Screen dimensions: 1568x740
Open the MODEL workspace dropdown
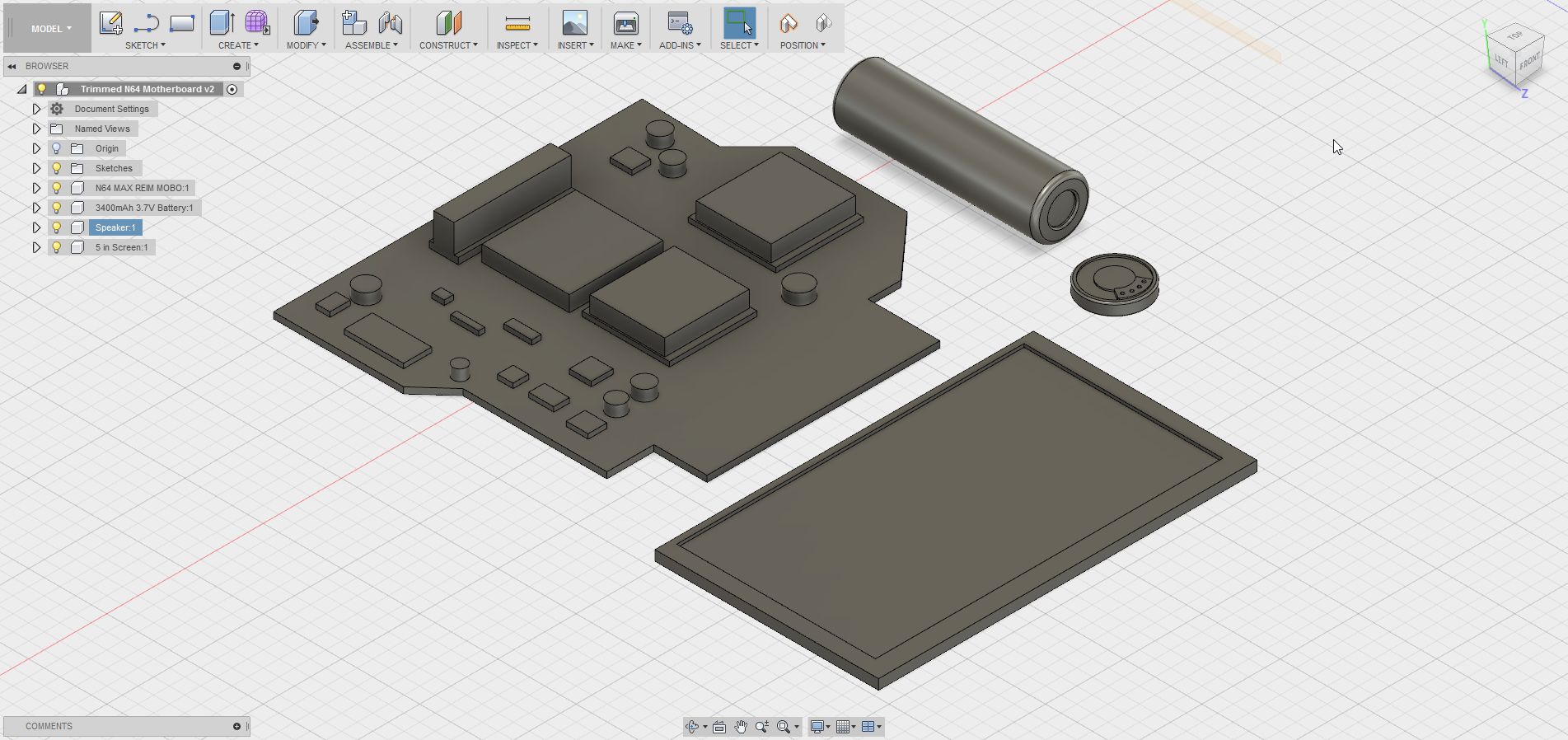(51, 29)
